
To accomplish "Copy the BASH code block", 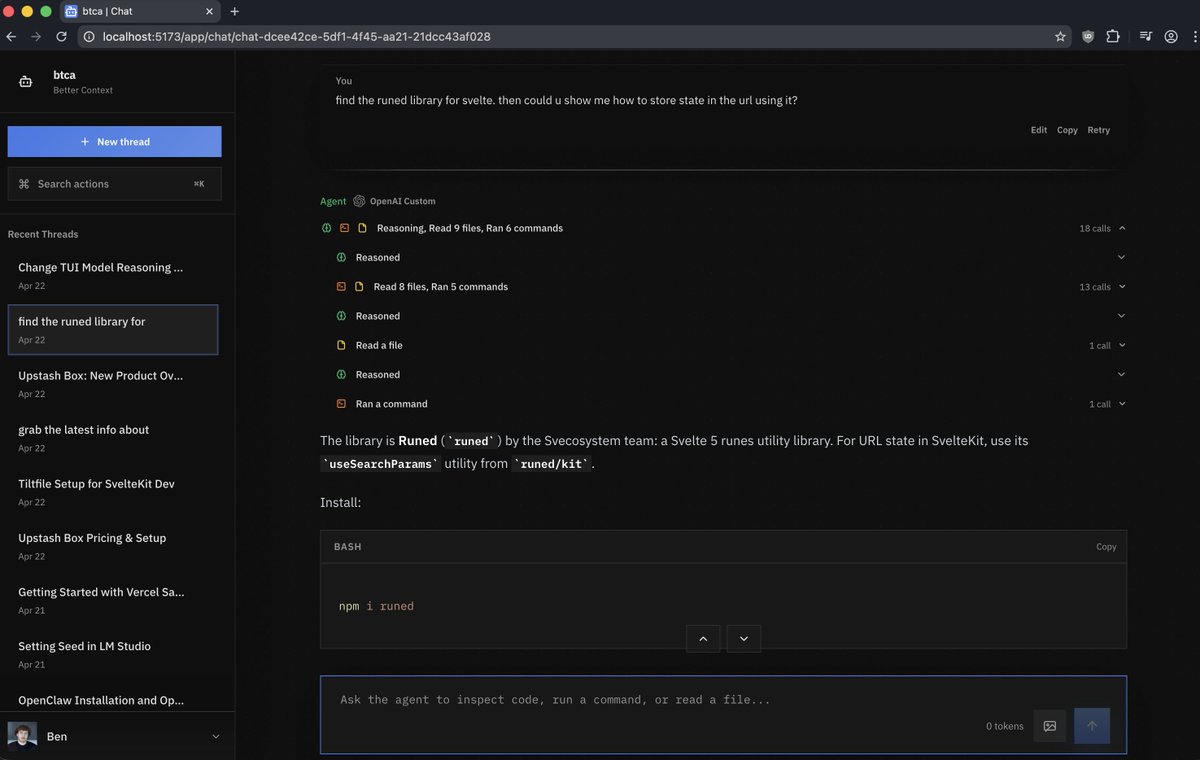I will coord(1106,547).
